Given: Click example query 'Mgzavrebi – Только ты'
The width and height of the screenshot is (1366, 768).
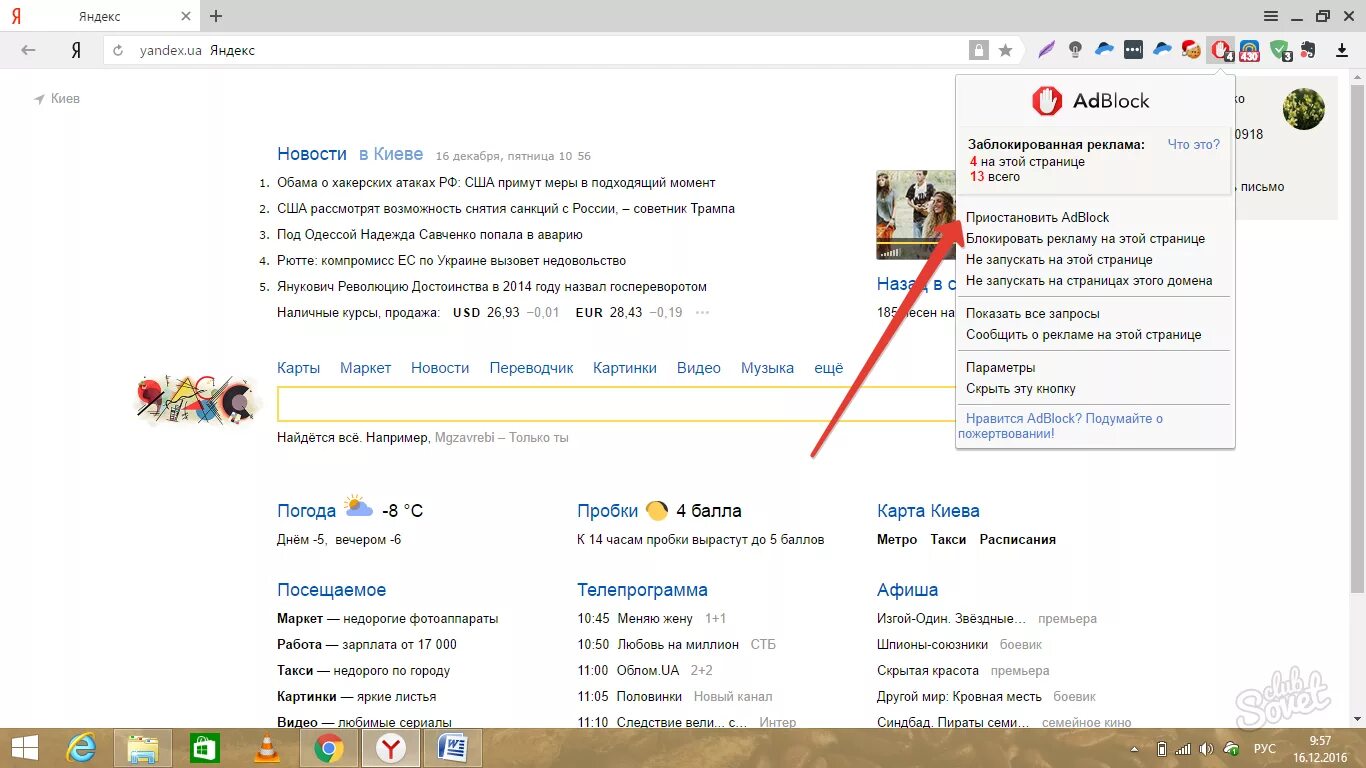Looking at the screenshot, I should 501,438.
